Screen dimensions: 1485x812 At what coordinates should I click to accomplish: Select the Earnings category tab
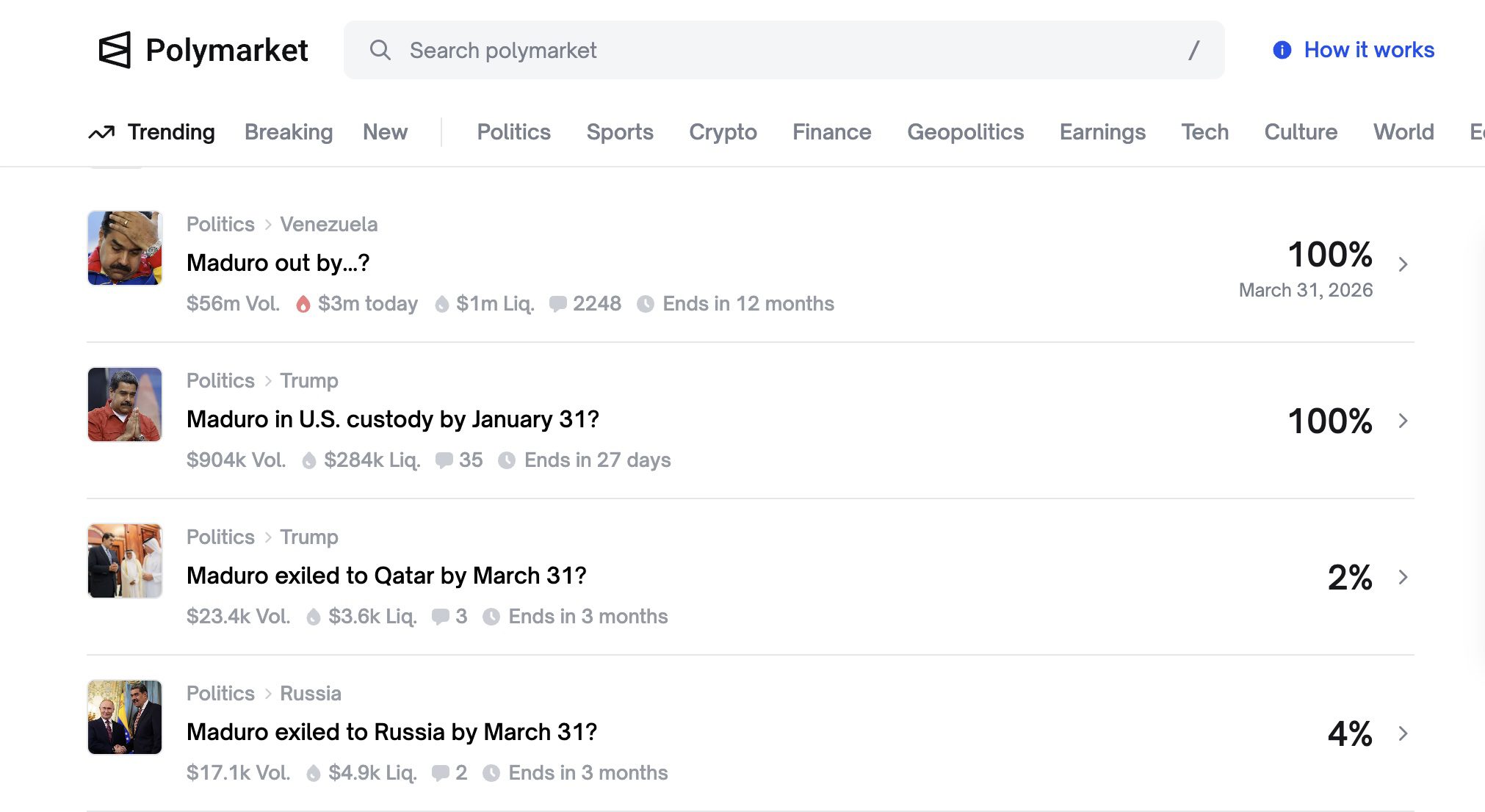coord(1102,132)
